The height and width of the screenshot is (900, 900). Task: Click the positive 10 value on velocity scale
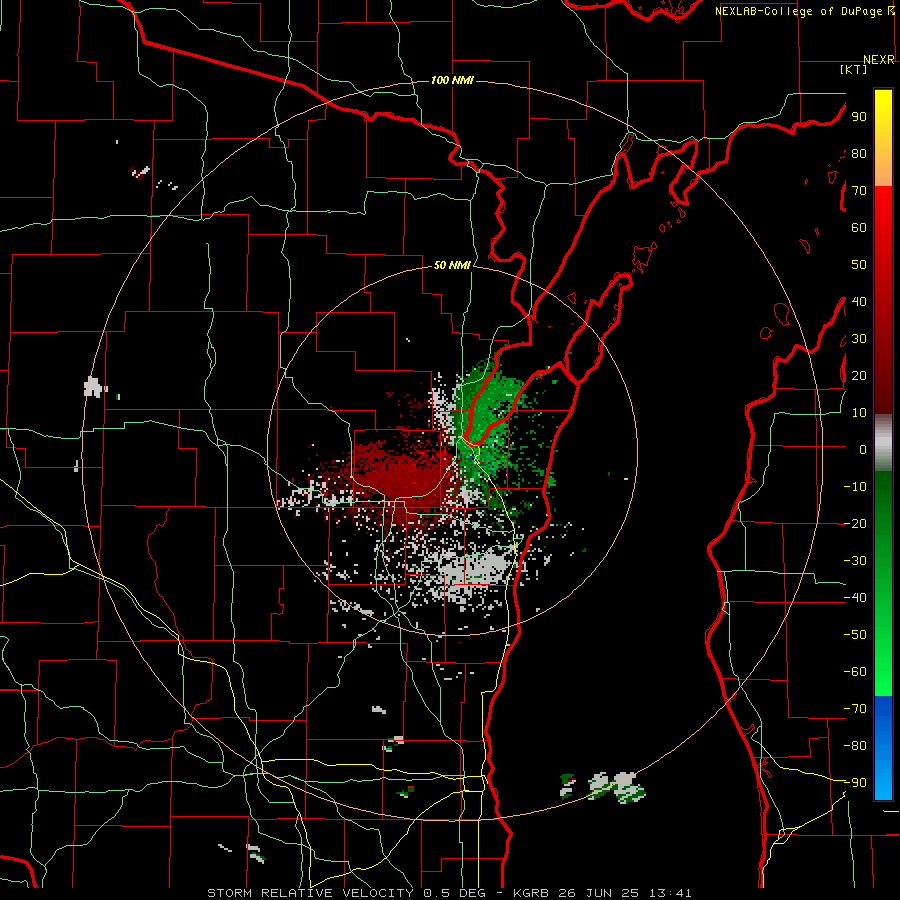point(859,413)
